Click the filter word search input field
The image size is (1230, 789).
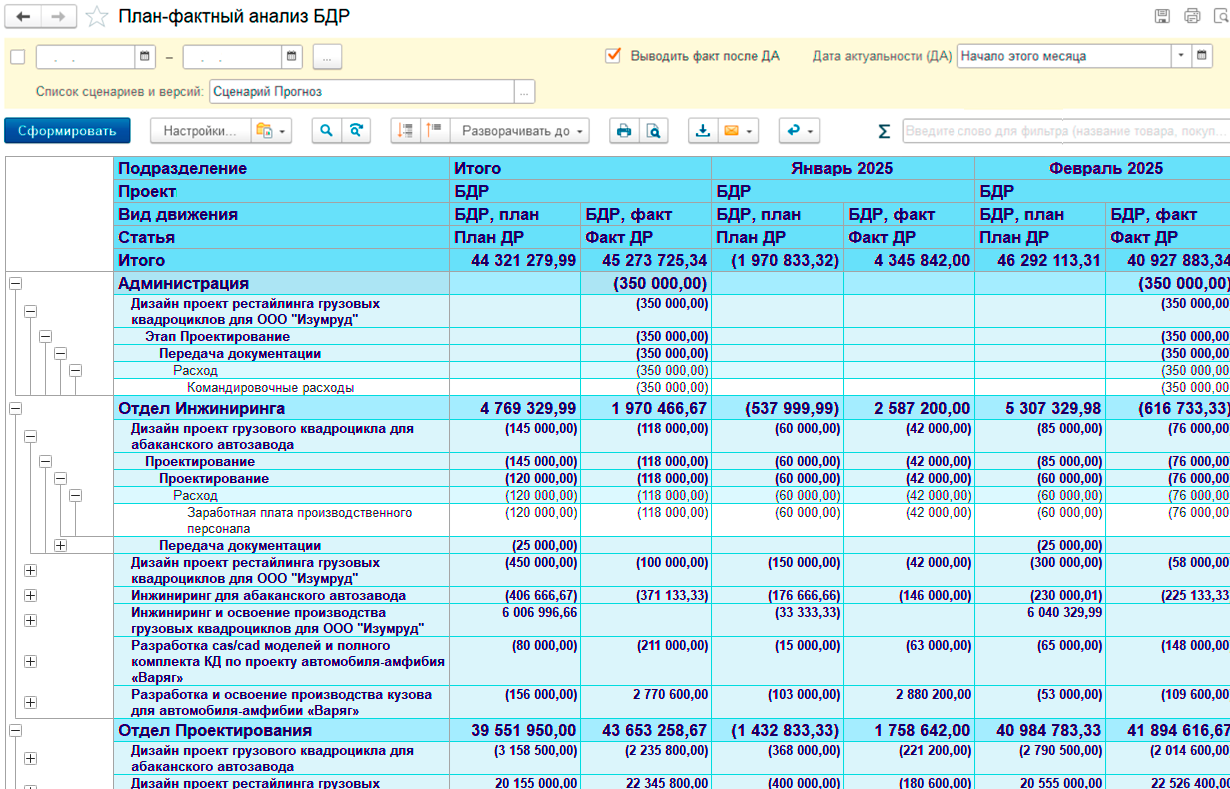tap(1064, 131)
